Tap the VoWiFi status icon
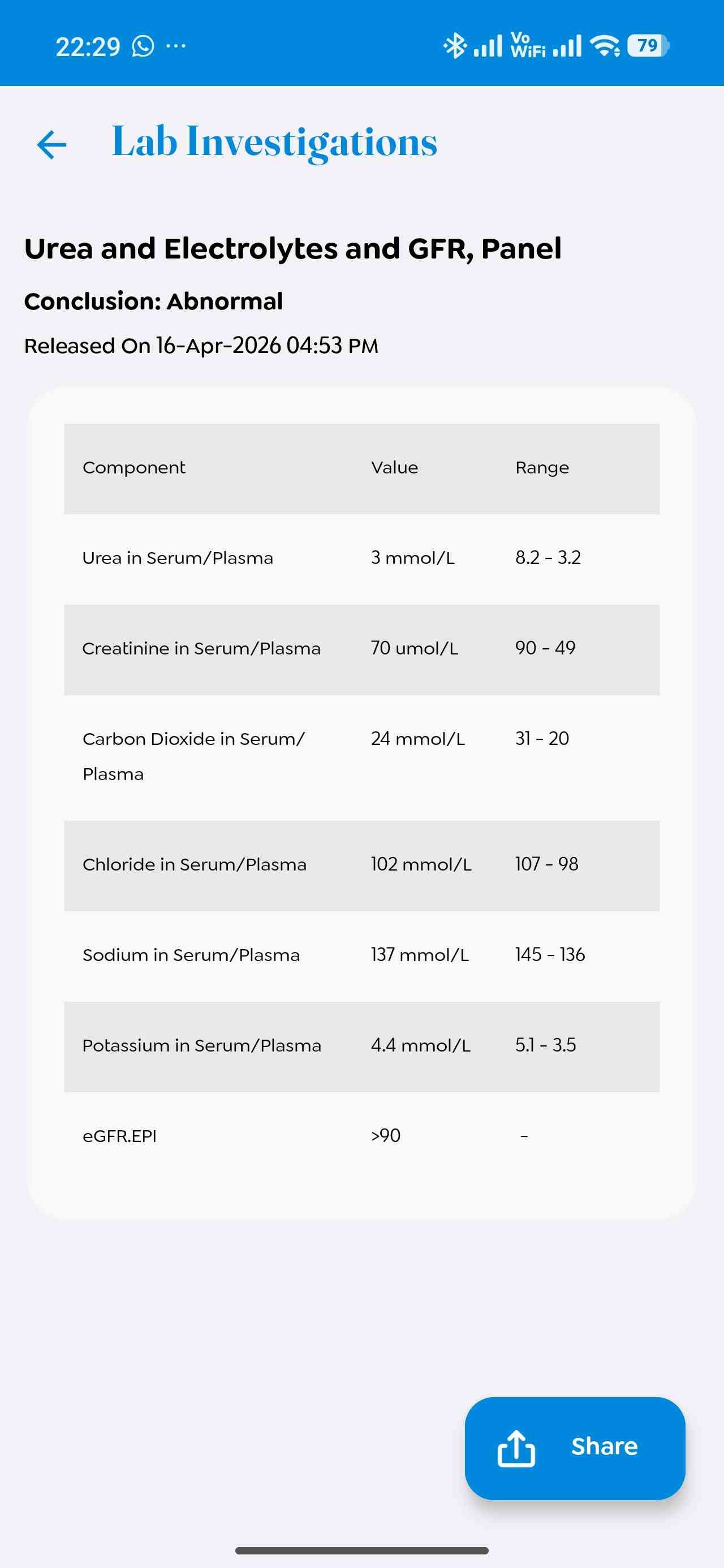The width and height of the screenshot is (724, 1568). pyautogui.click(x=527, y=46)
